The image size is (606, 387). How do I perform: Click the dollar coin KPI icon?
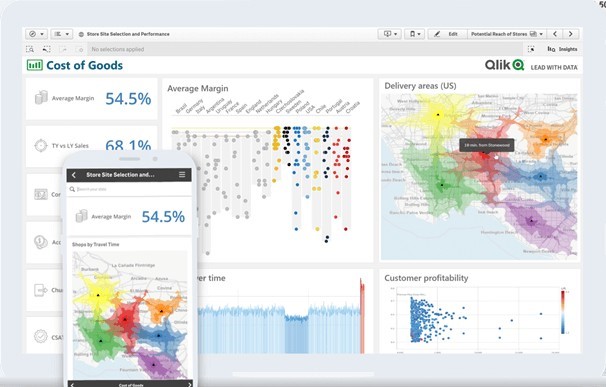41,242
